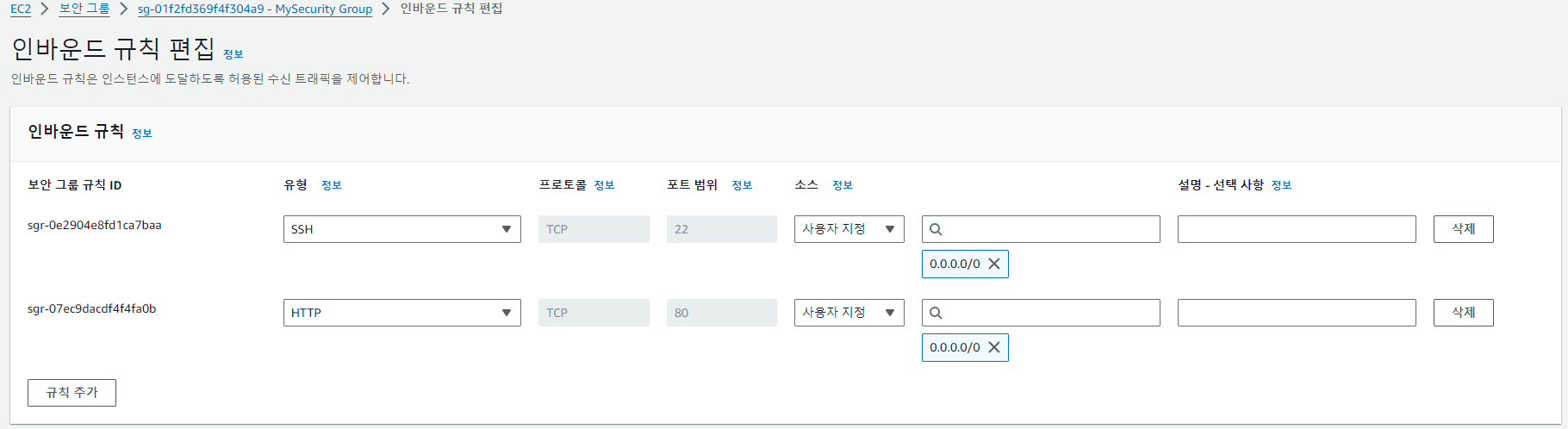Open MySecurity Group breadcrumb link
This screenshot has height=429, width=1568.
coord(255,9)
